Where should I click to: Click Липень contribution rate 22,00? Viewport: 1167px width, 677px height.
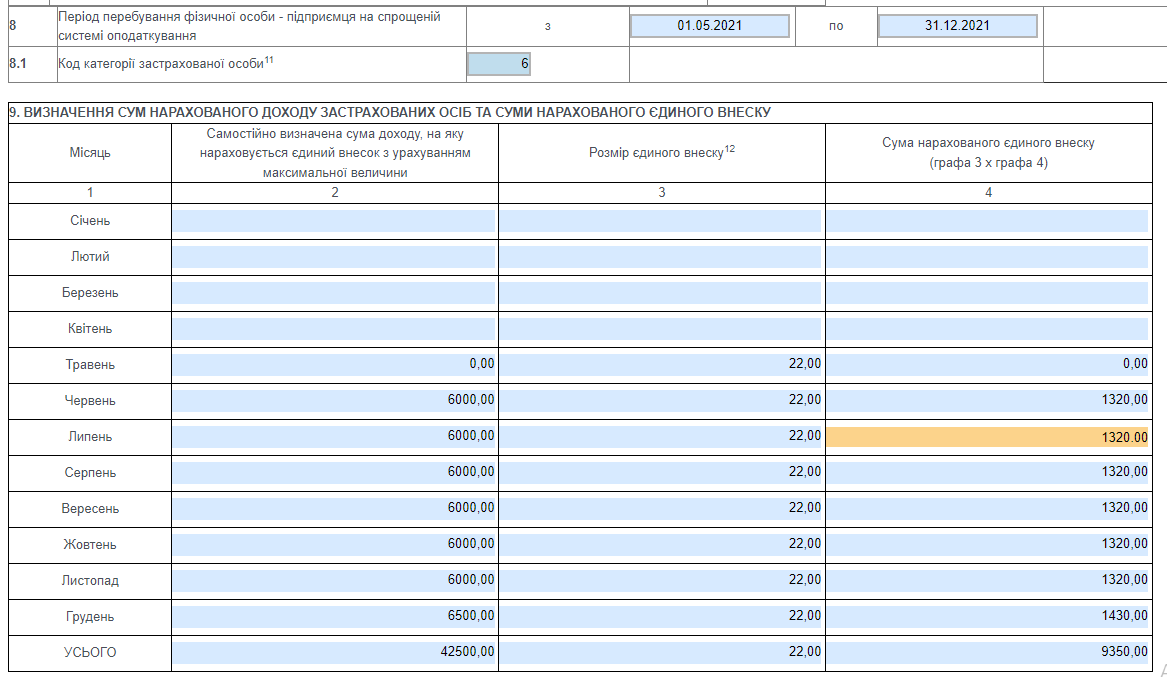pyautogui.click(x=660, y=437)
